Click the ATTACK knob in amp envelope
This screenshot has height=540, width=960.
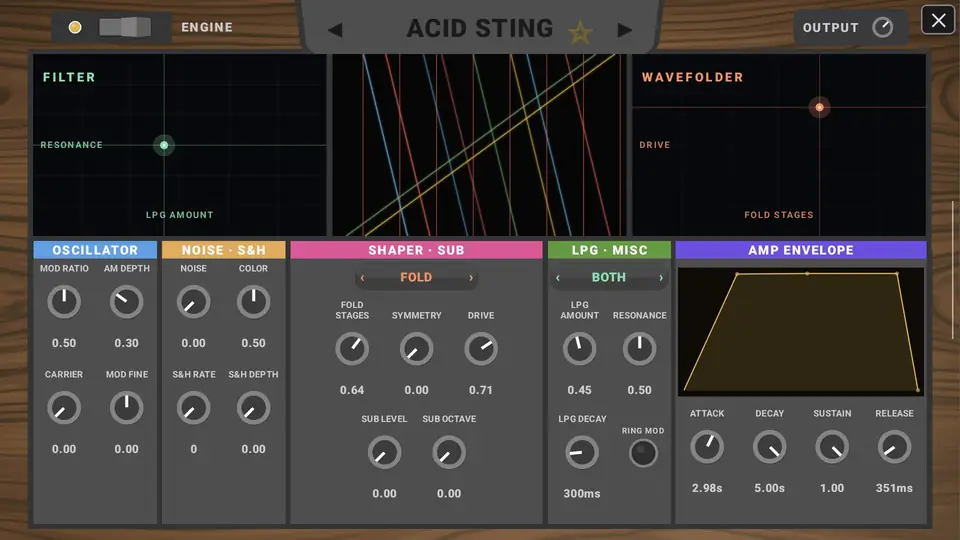tap(707, 447)
